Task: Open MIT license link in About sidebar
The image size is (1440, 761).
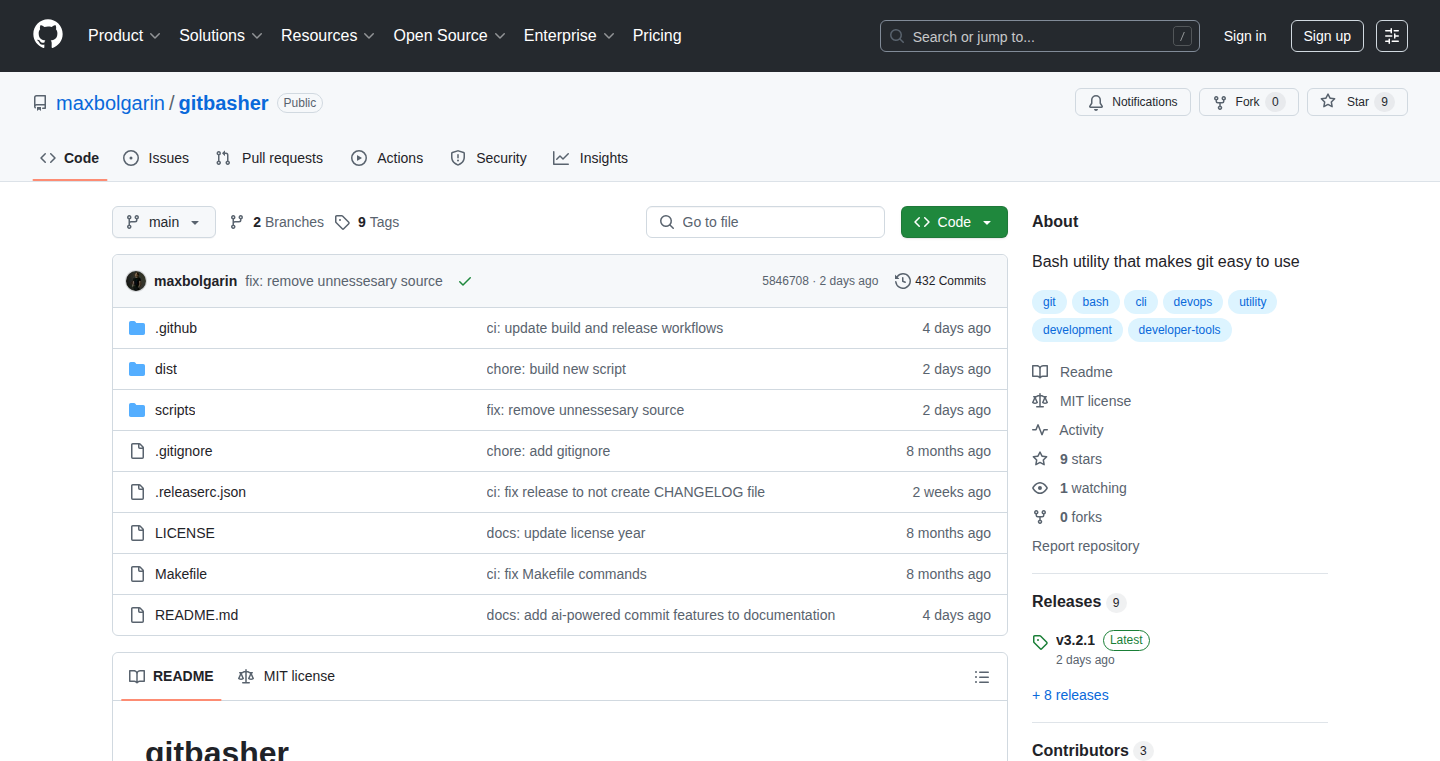Action: pyautogui.click(x=1082, y=401)
